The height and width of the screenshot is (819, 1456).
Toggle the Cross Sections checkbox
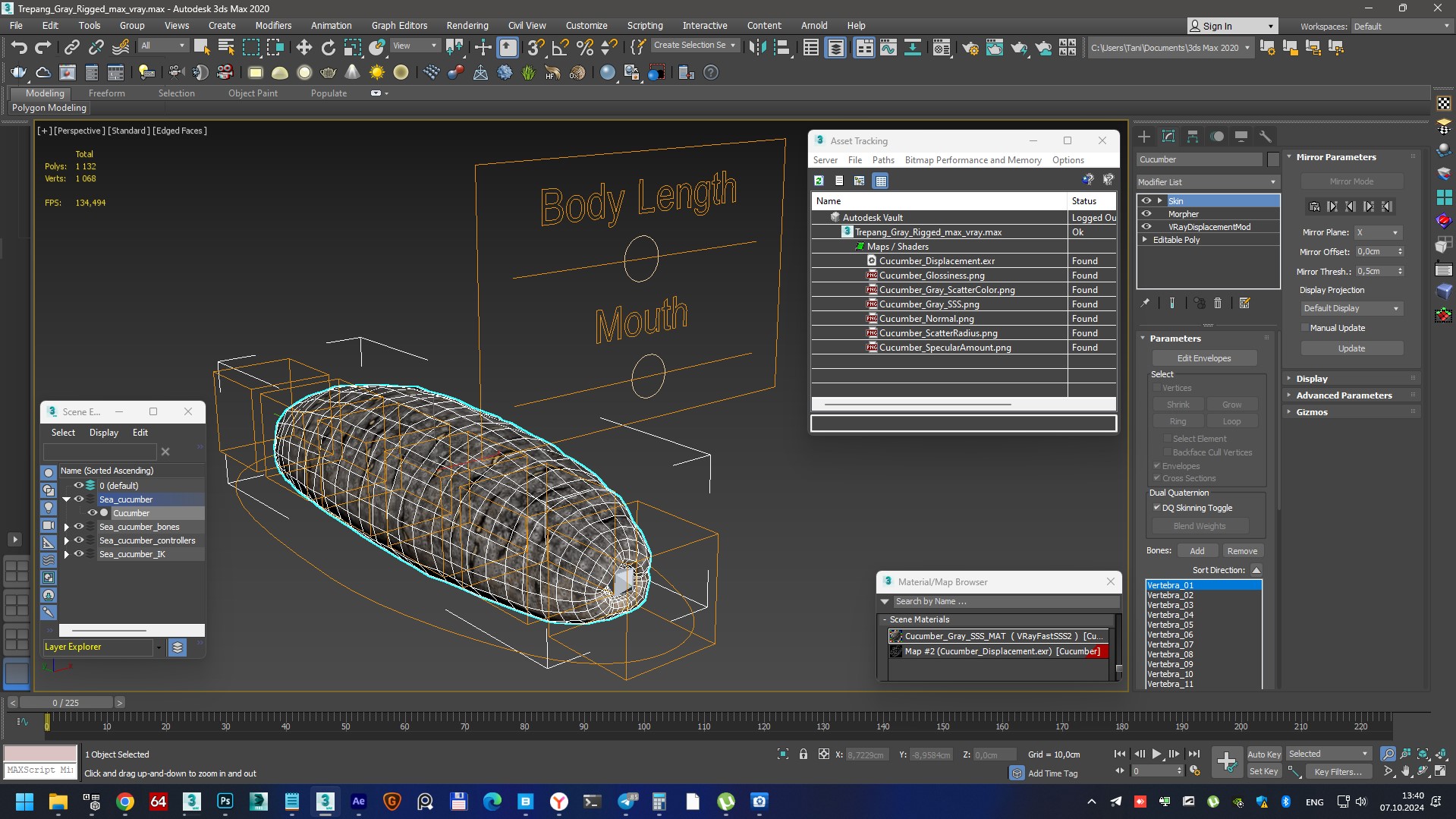pyautogui.click(x=1156, y=478)
